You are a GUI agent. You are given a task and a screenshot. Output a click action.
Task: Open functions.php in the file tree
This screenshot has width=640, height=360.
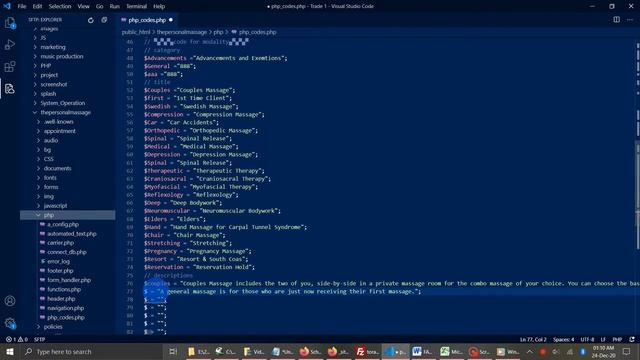[64, 289]
